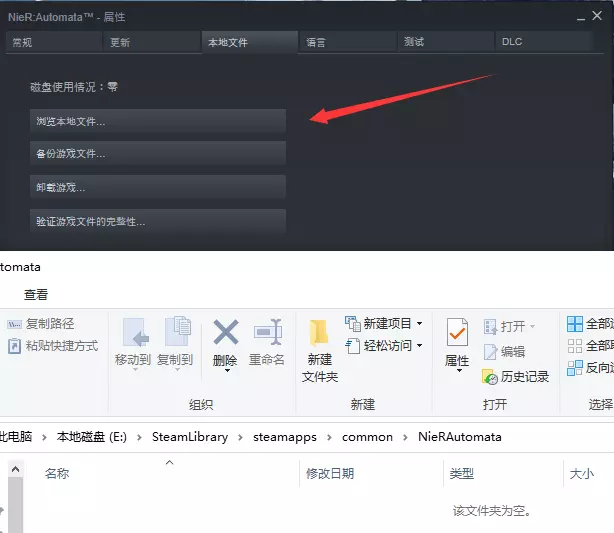This screenshot has height=533, width=614.
Task: Click the 轻松访问 icon
Action: tap(352, 346)
